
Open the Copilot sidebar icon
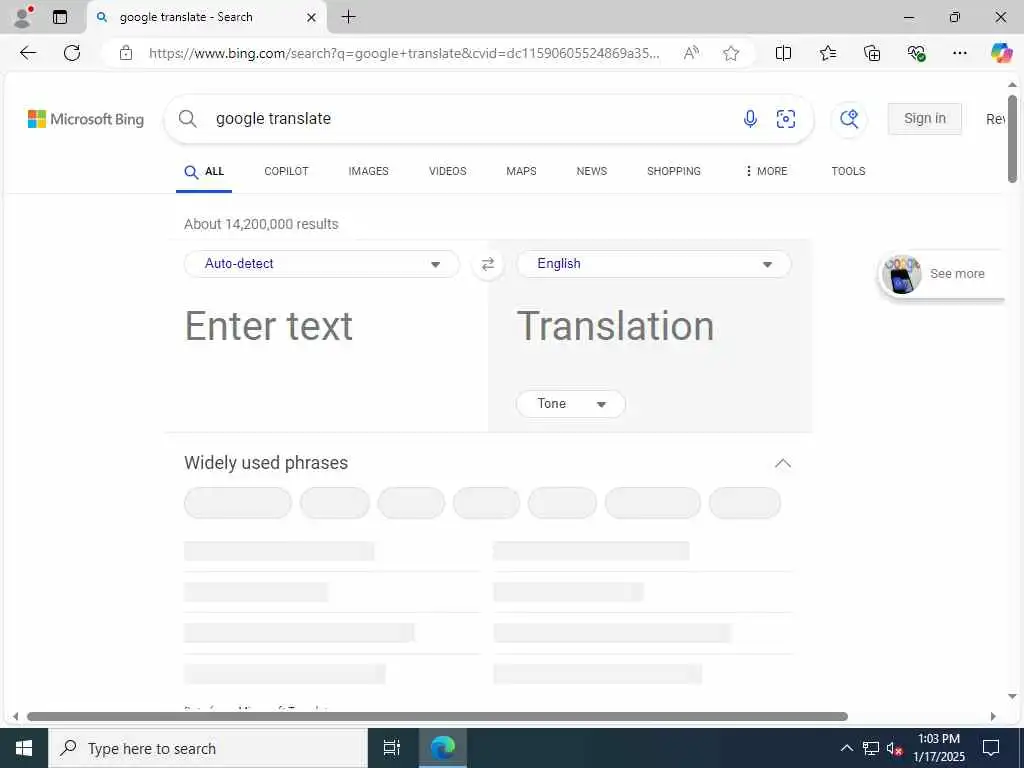click(1001, 53)
